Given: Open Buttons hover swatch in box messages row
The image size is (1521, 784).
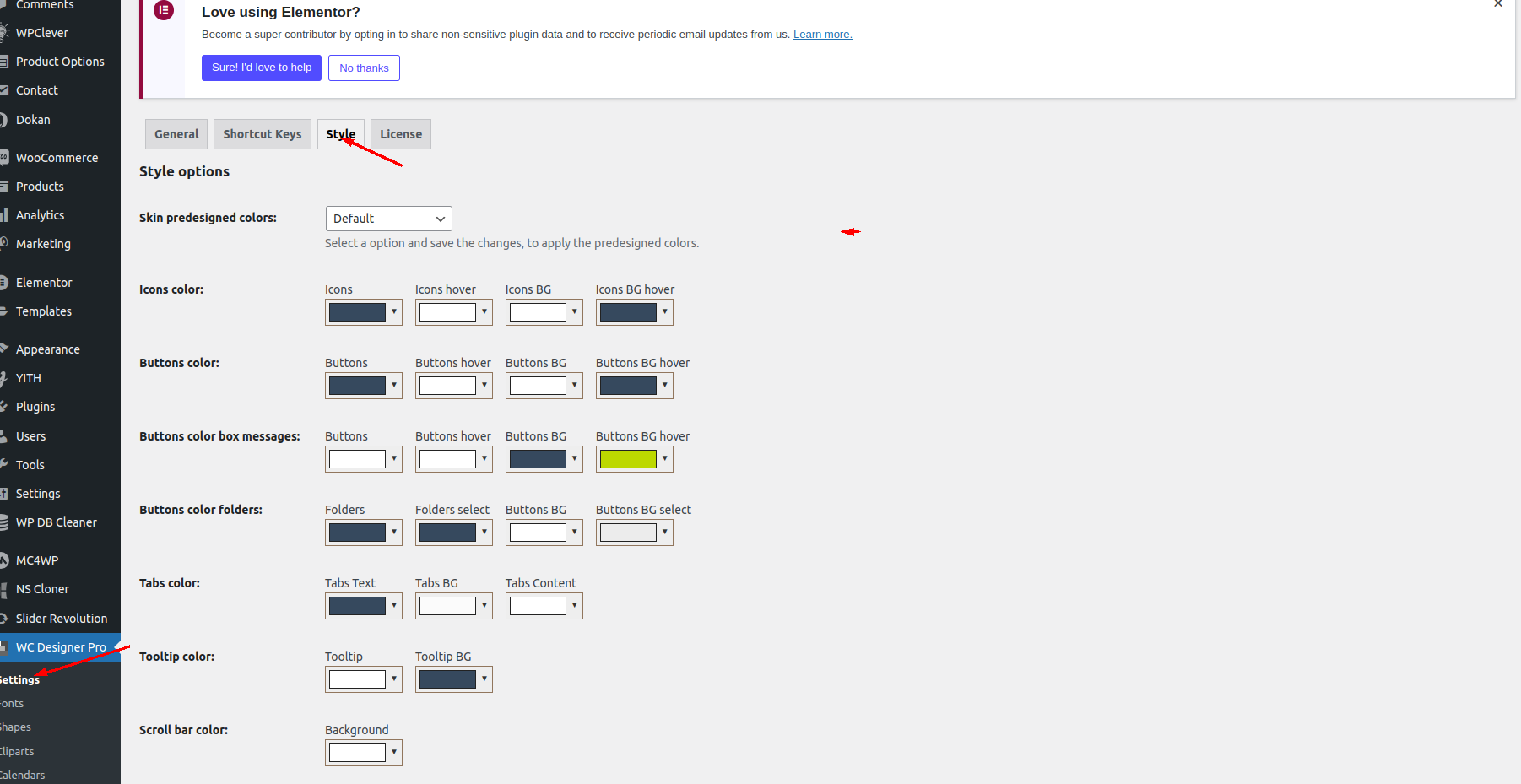Looking at the screenshot, I should pyautogui.click(x=447, y=459).
